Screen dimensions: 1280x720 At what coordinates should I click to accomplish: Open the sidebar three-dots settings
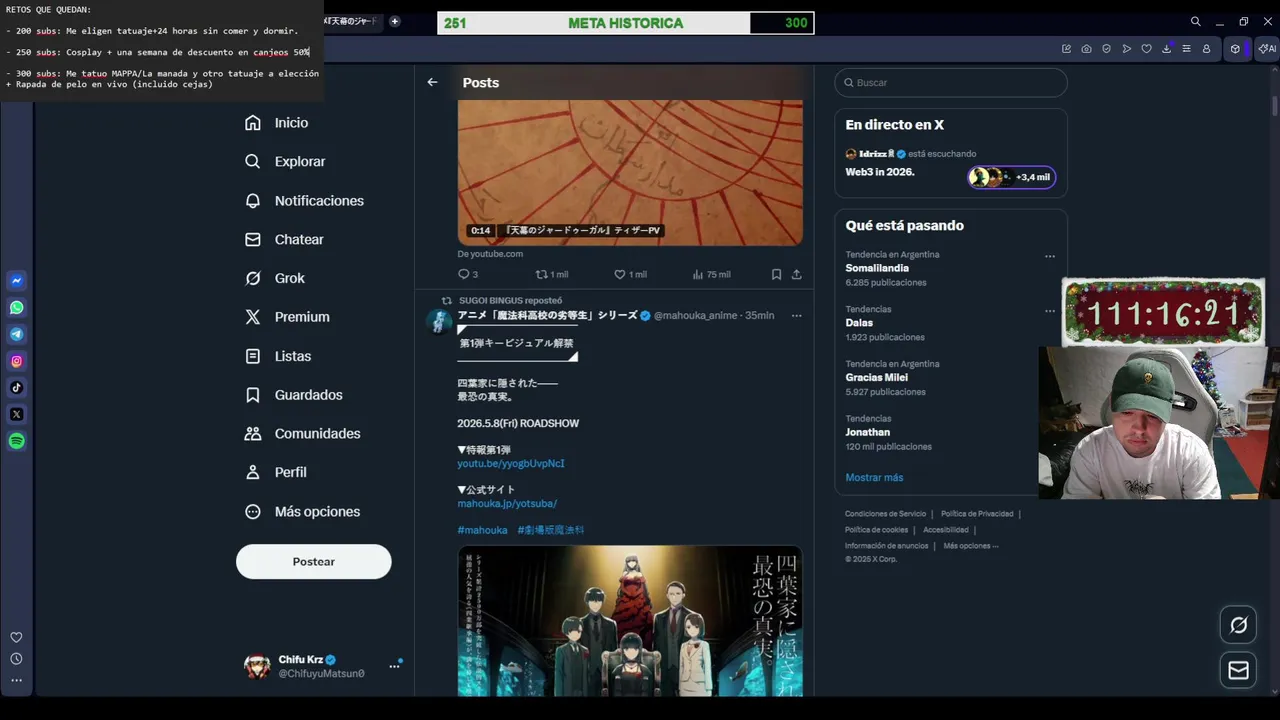tap(16, 680)
